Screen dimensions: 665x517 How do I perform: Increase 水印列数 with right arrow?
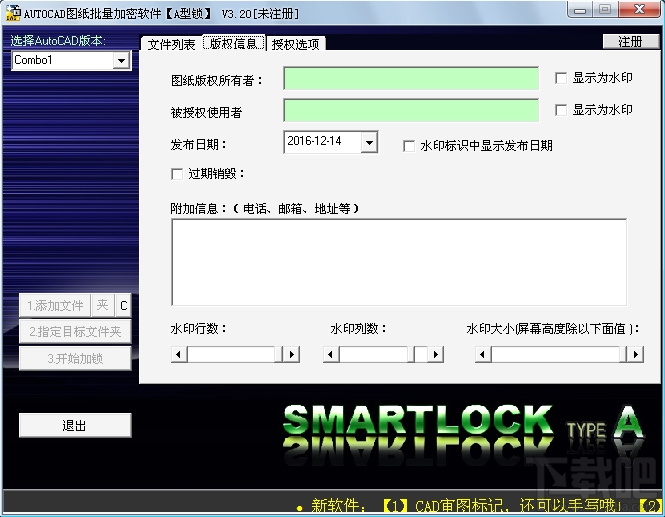[x=436, y=354]
